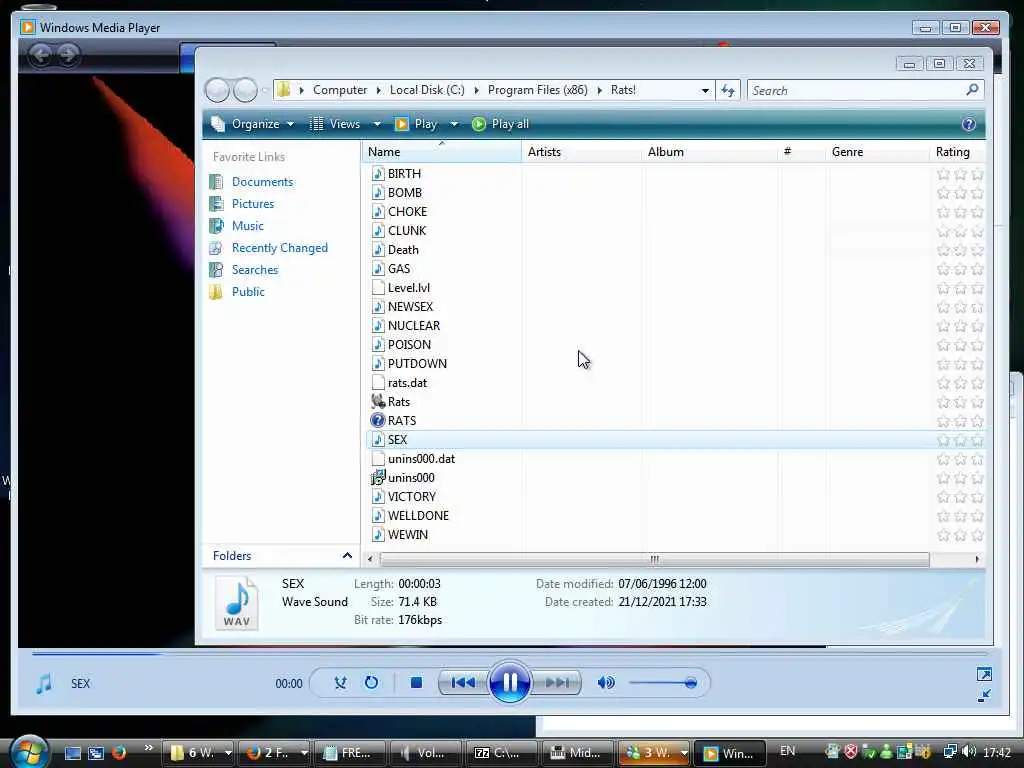The height and width of the screenshot is (768, 1024).
Task: Select the WEWIN sound file
Action: [x=408, y=535]
